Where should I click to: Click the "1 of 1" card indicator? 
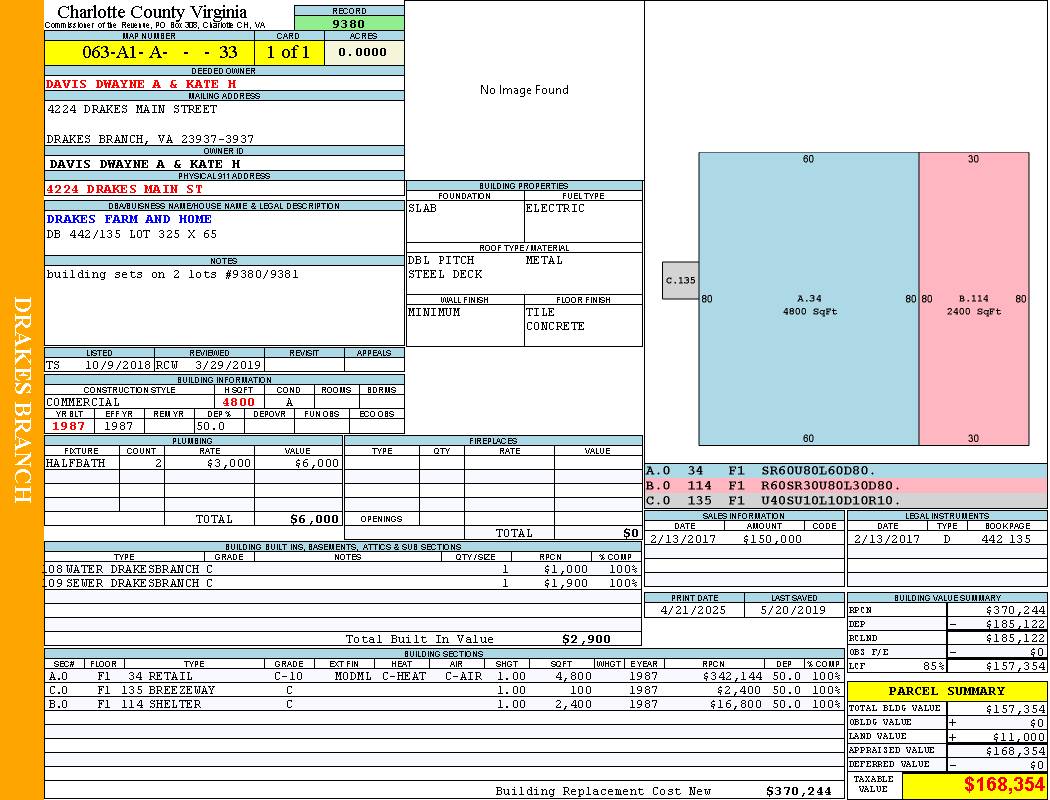point(288,53)
